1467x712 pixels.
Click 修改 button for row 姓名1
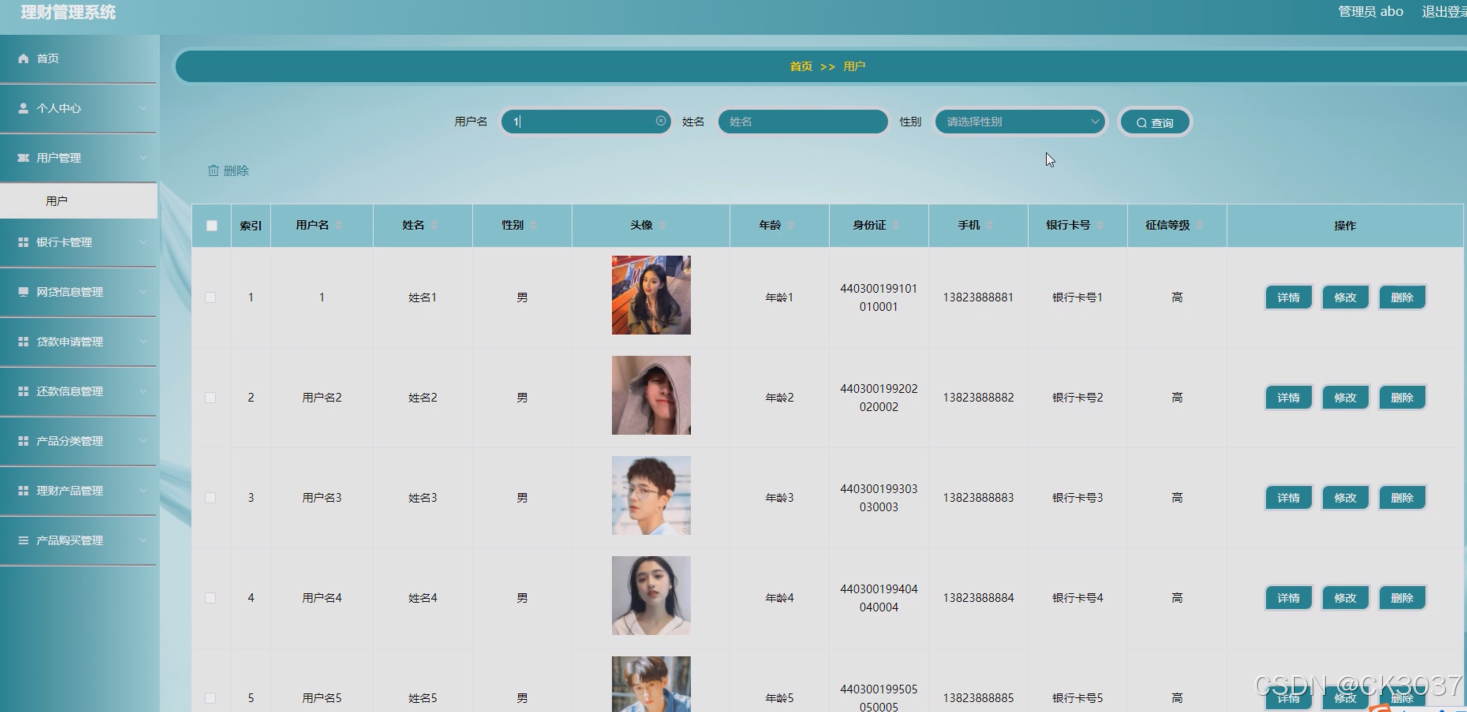(1345, 297)
